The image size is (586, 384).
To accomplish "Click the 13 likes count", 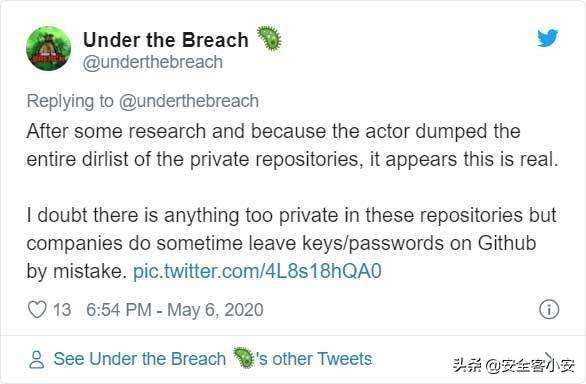I will point(62,310).
